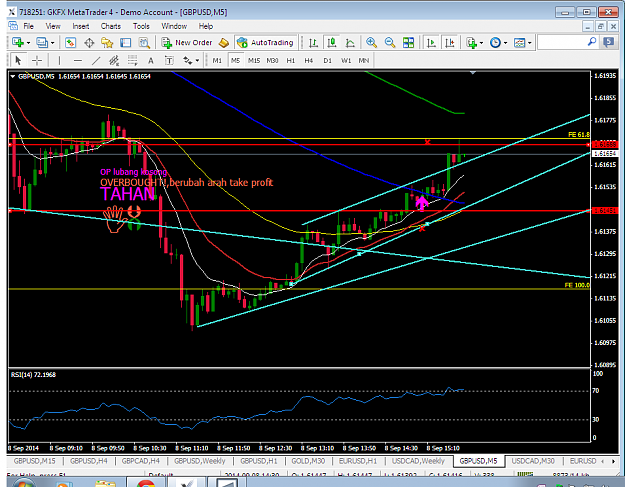Open the Charts menu
Image resolution: width=625 pixels, height=487 pixels.
(110, 26)
